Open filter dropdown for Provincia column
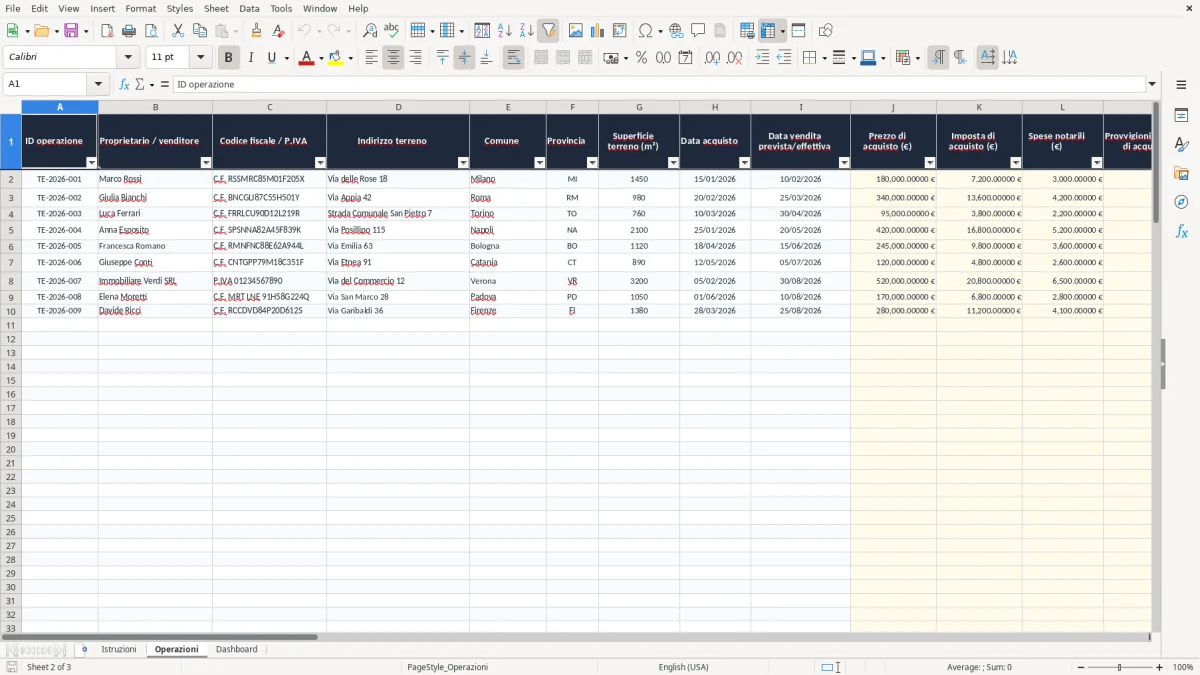This screenshot has width=1200, height=675. coord(592,162)
